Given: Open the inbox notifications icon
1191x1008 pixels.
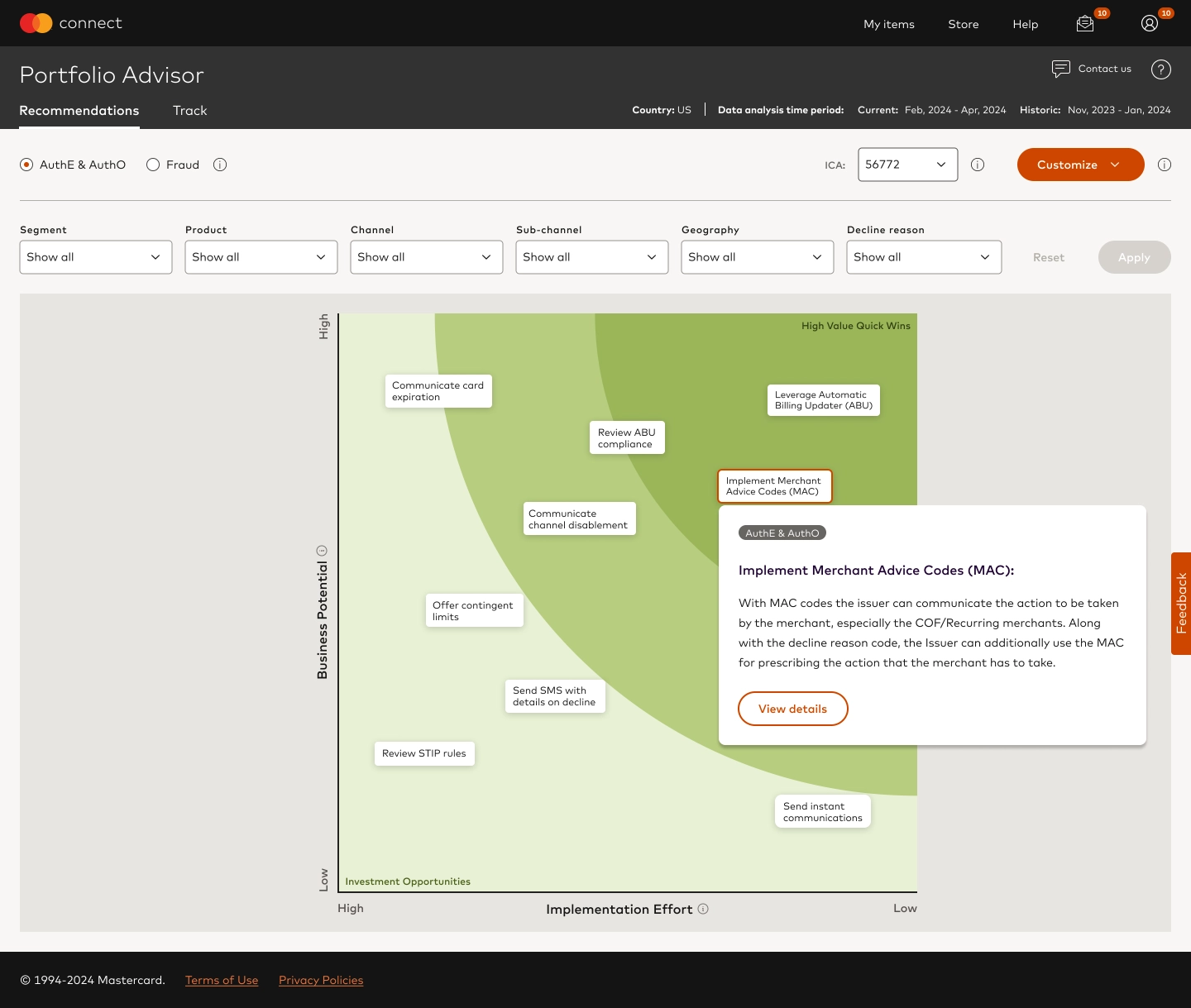Looking at the screenshot, I should click(1085, 24).
